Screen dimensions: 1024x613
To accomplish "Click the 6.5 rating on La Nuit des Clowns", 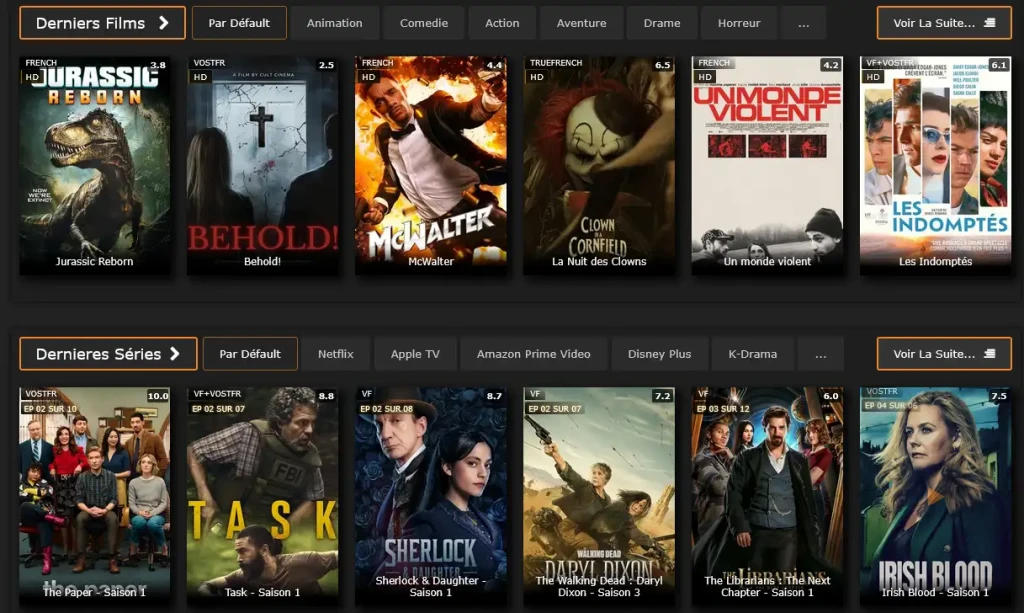I will (x=662, y=65).
